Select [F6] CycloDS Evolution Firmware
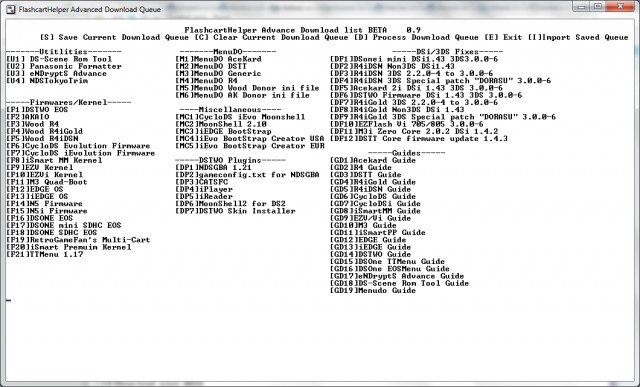 78,146
